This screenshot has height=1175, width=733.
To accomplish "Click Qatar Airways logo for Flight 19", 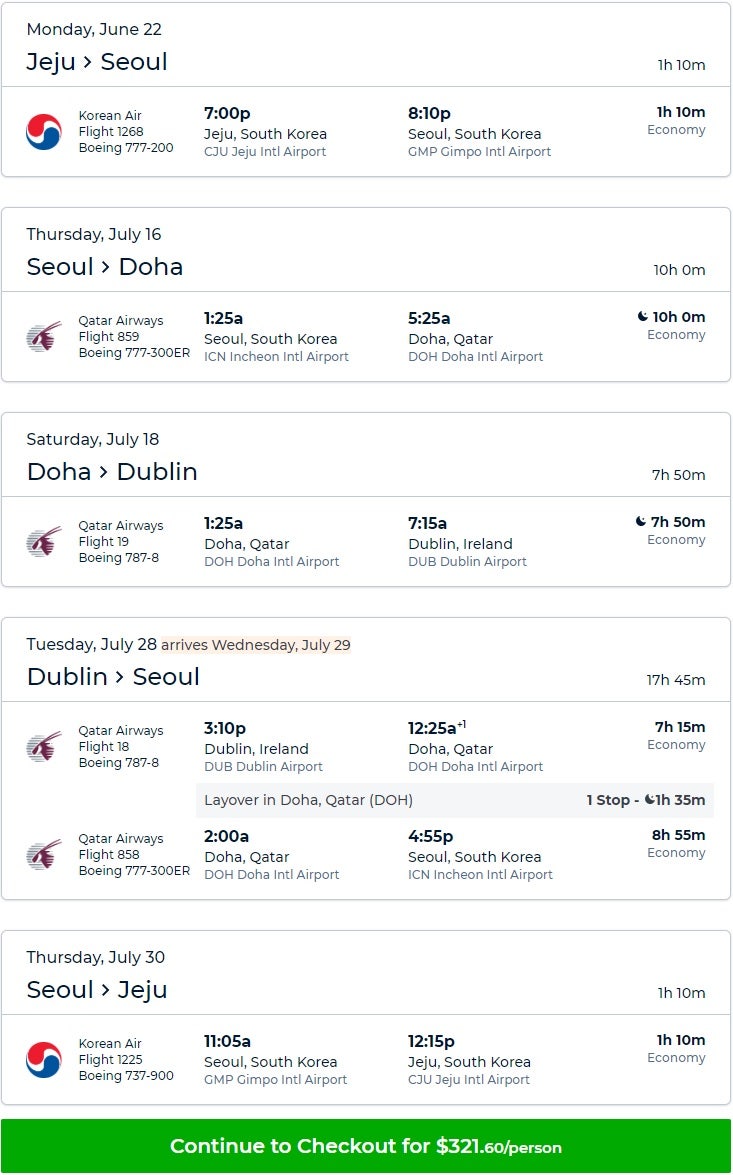I will pos(44,542).
